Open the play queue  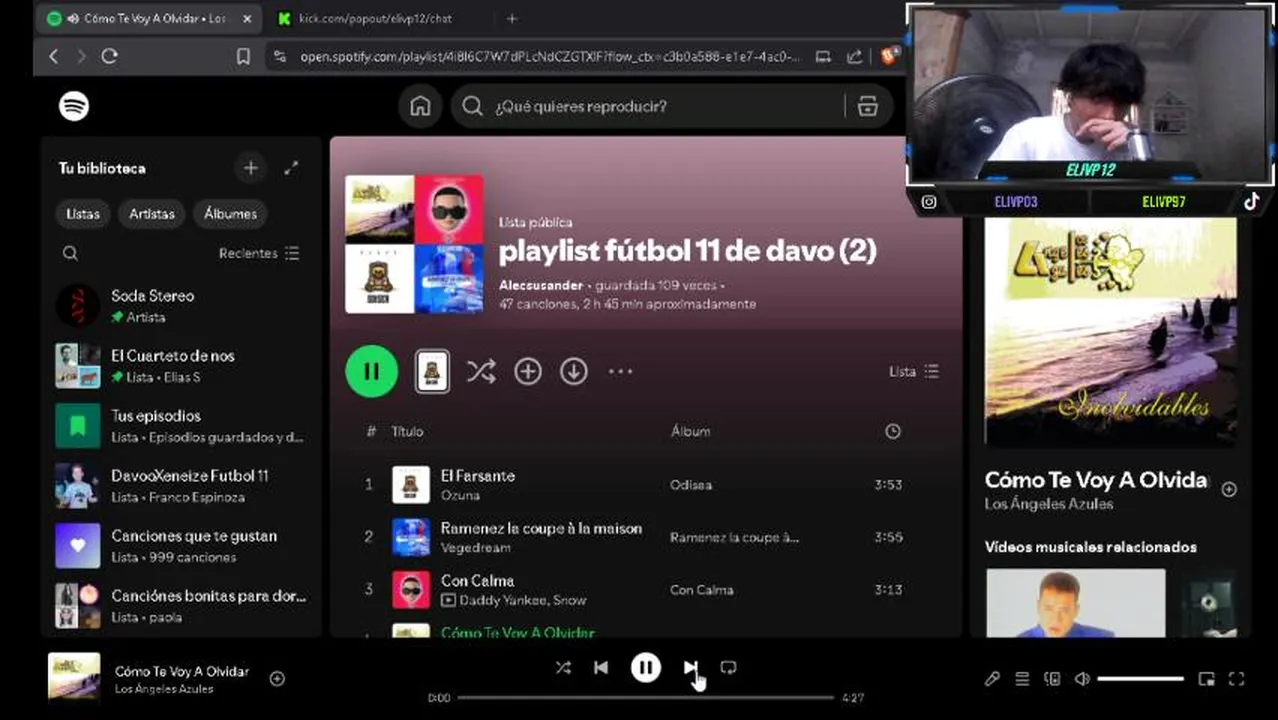point(1022,679)
